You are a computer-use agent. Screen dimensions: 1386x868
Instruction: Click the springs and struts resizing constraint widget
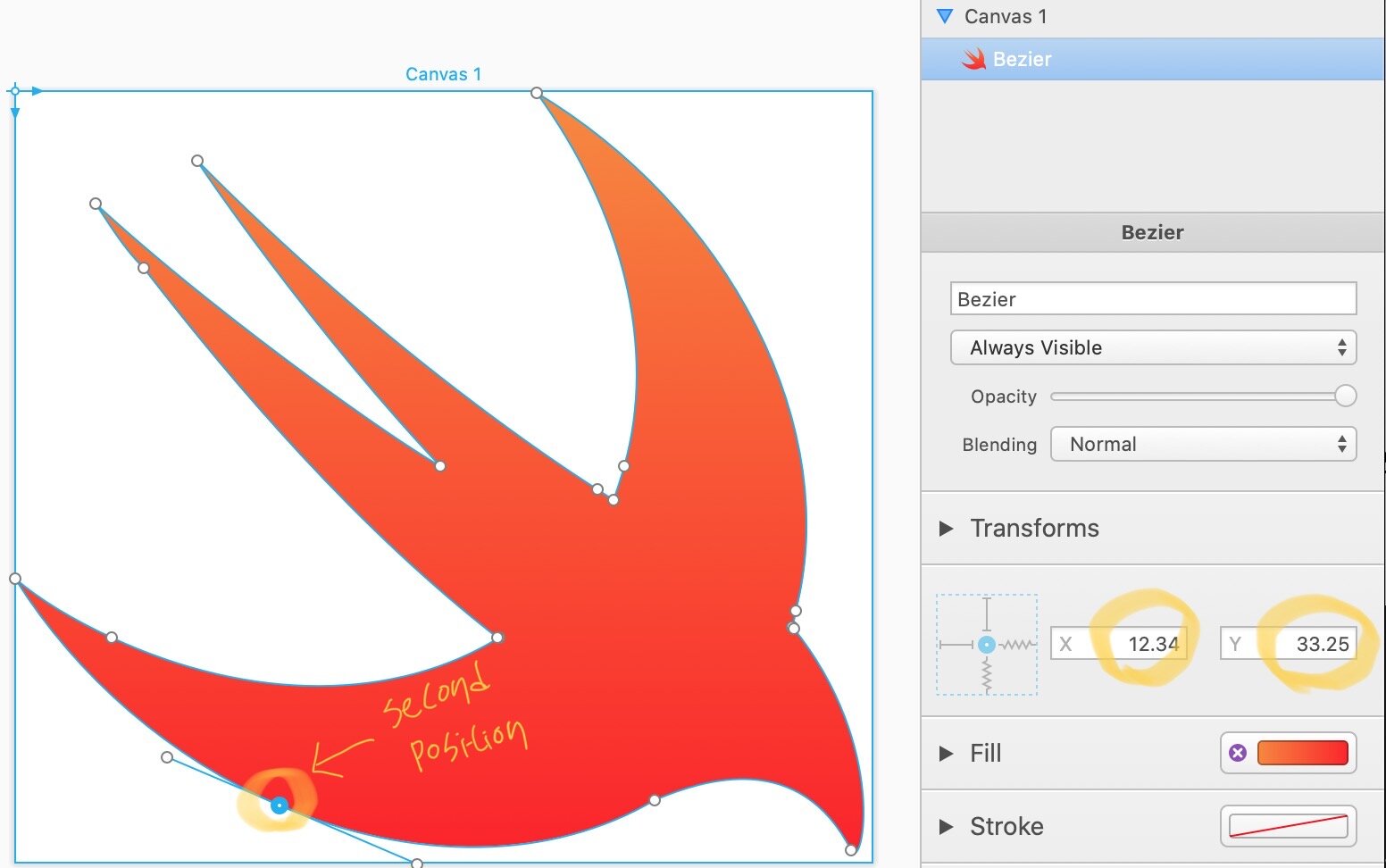pyautogui.click(x=987, y=645)
